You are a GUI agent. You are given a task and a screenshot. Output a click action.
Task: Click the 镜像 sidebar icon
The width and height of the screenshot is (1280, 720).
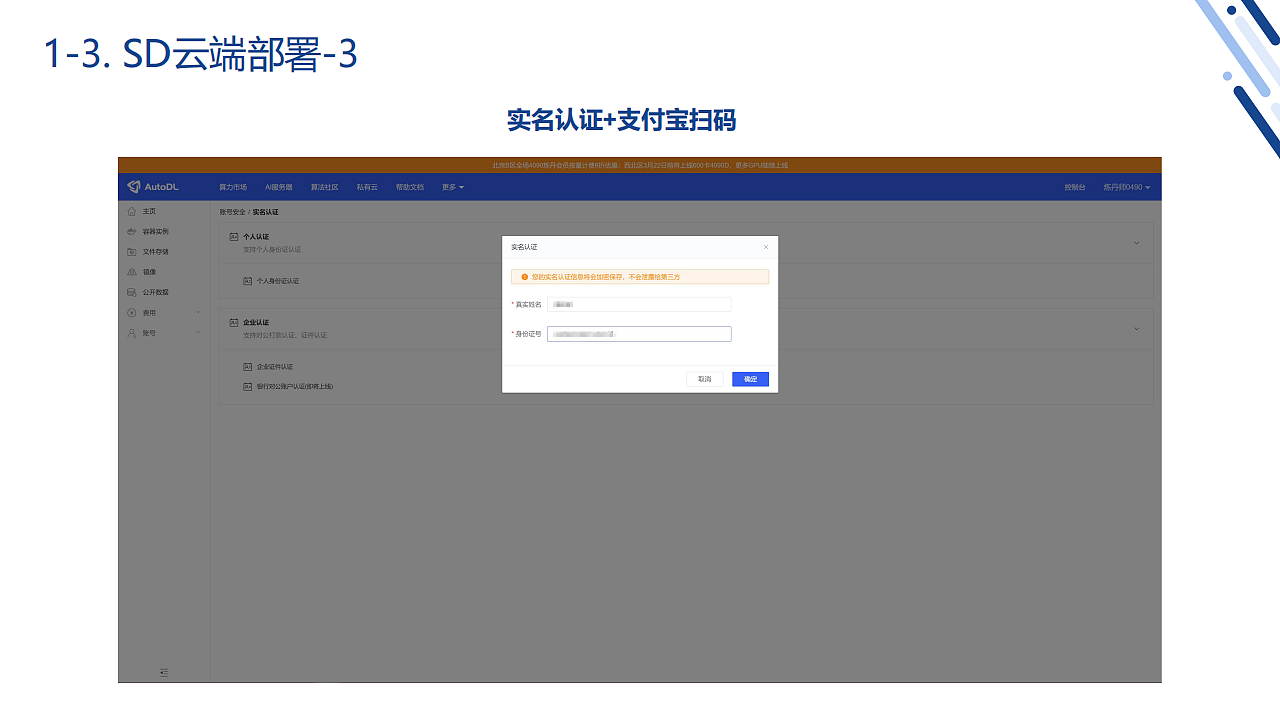[x=132, y=272]
